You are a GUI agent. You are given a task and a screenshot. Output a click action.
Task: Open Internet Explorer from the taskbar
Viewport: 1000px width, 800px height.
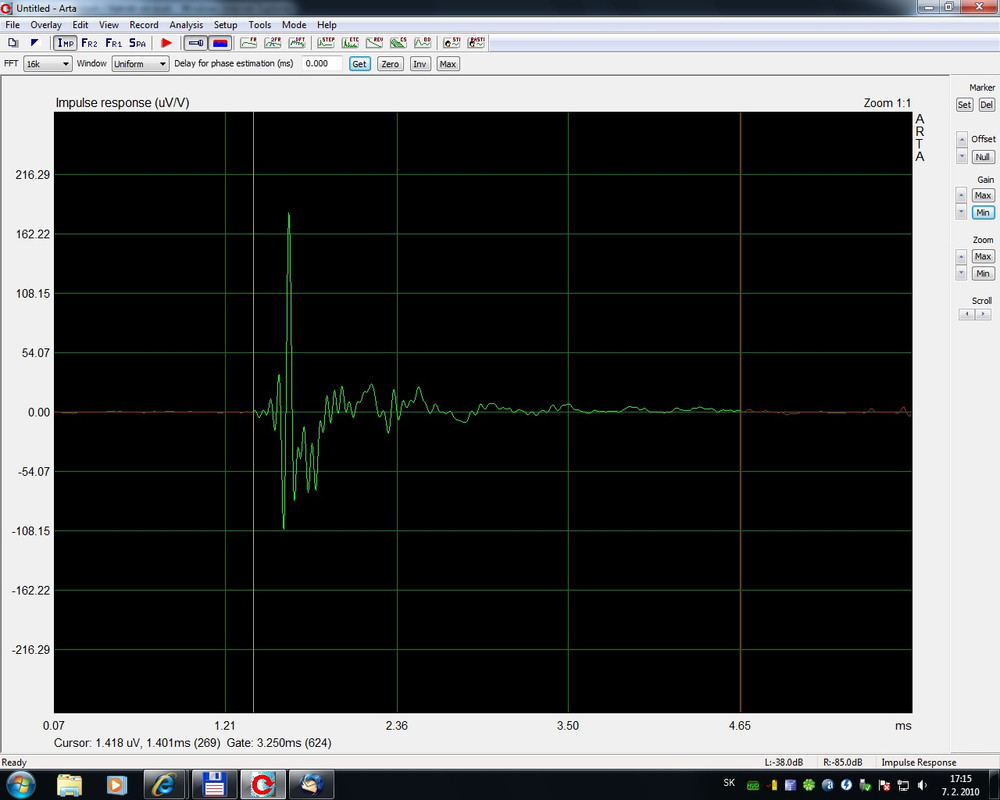[165, 785]
